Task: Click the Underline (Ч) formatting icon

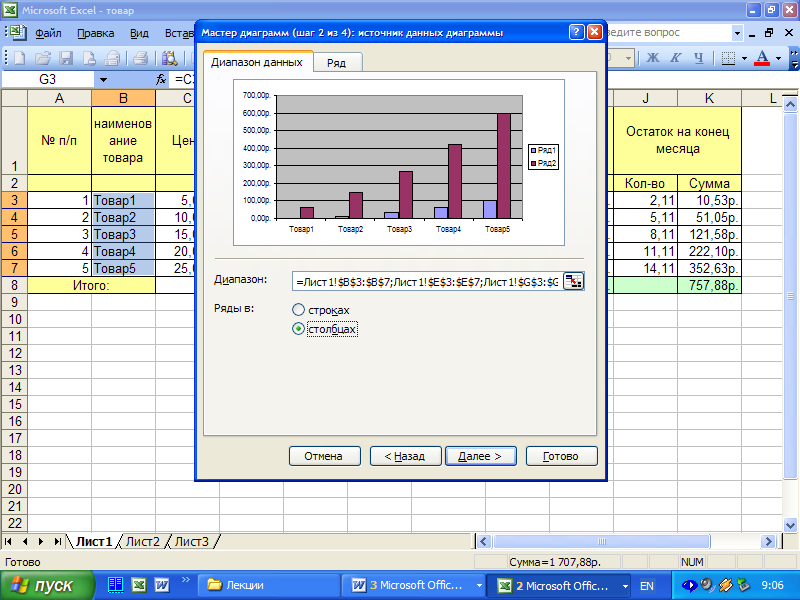Action: 700,58
